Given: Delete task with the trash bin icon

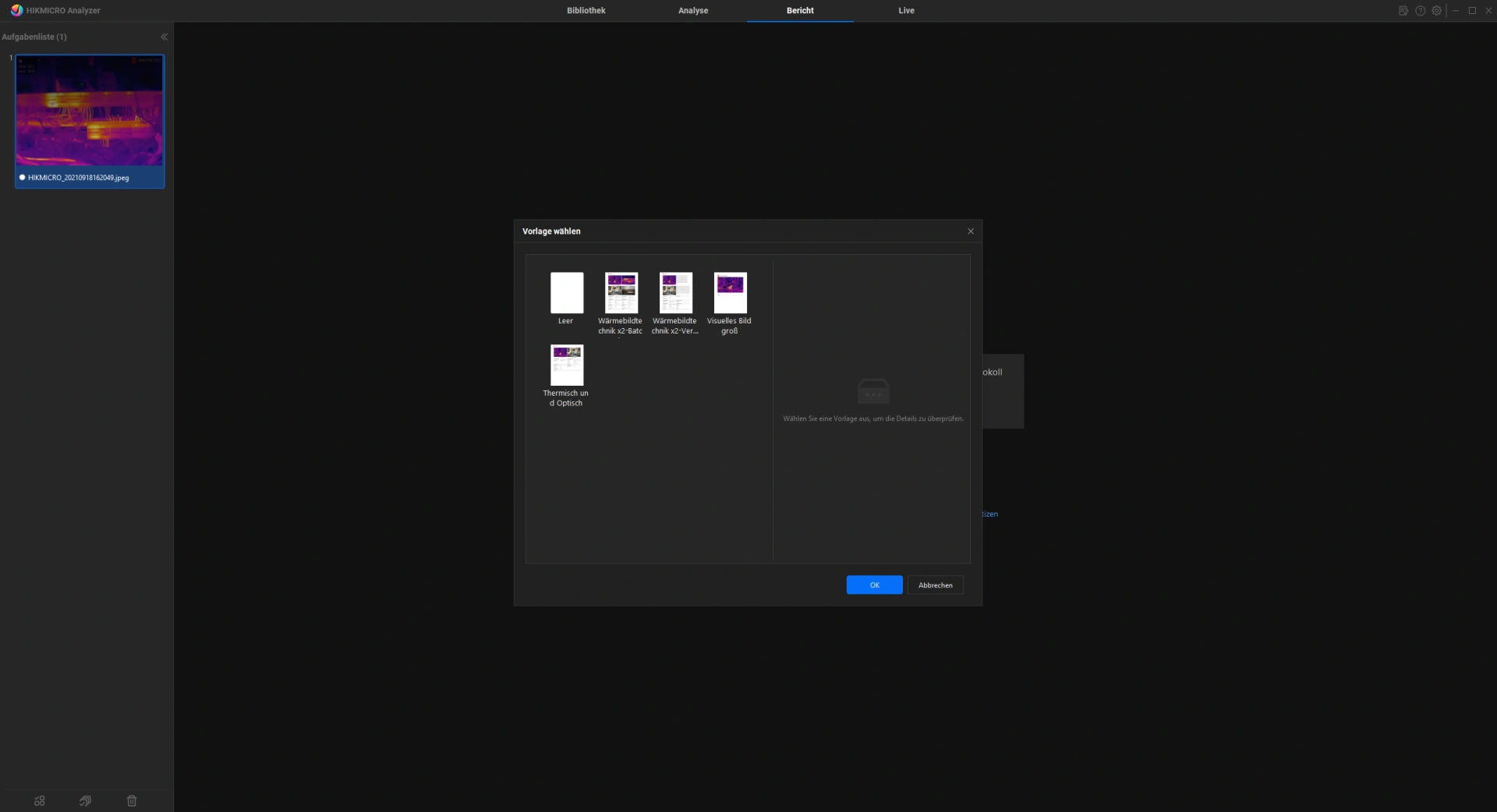Looking at the screenshot, I should (x=132, y=800).
